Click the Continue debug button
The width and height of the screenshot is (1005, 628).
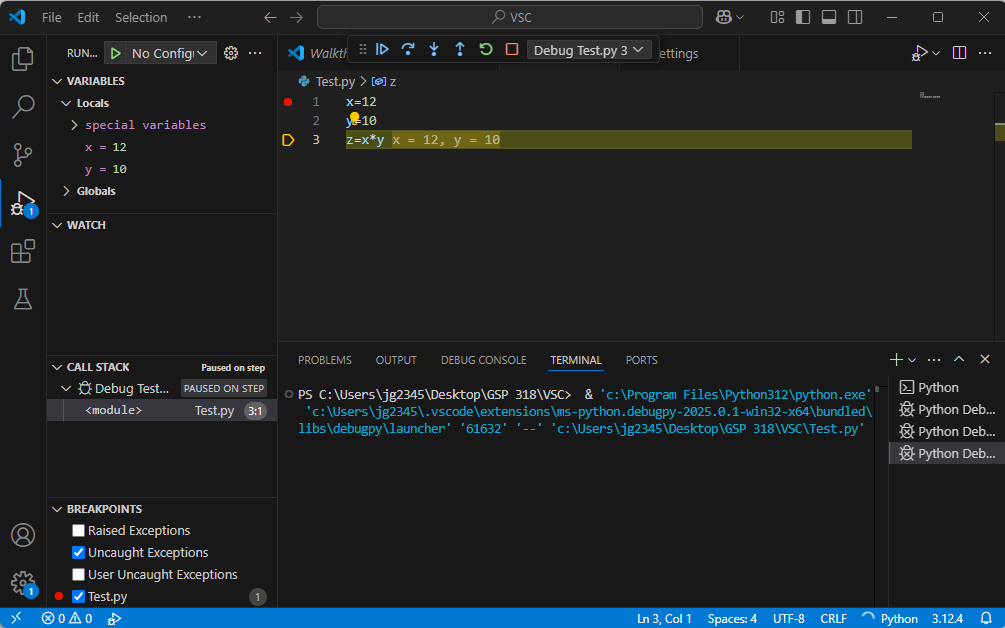point(382,49)
